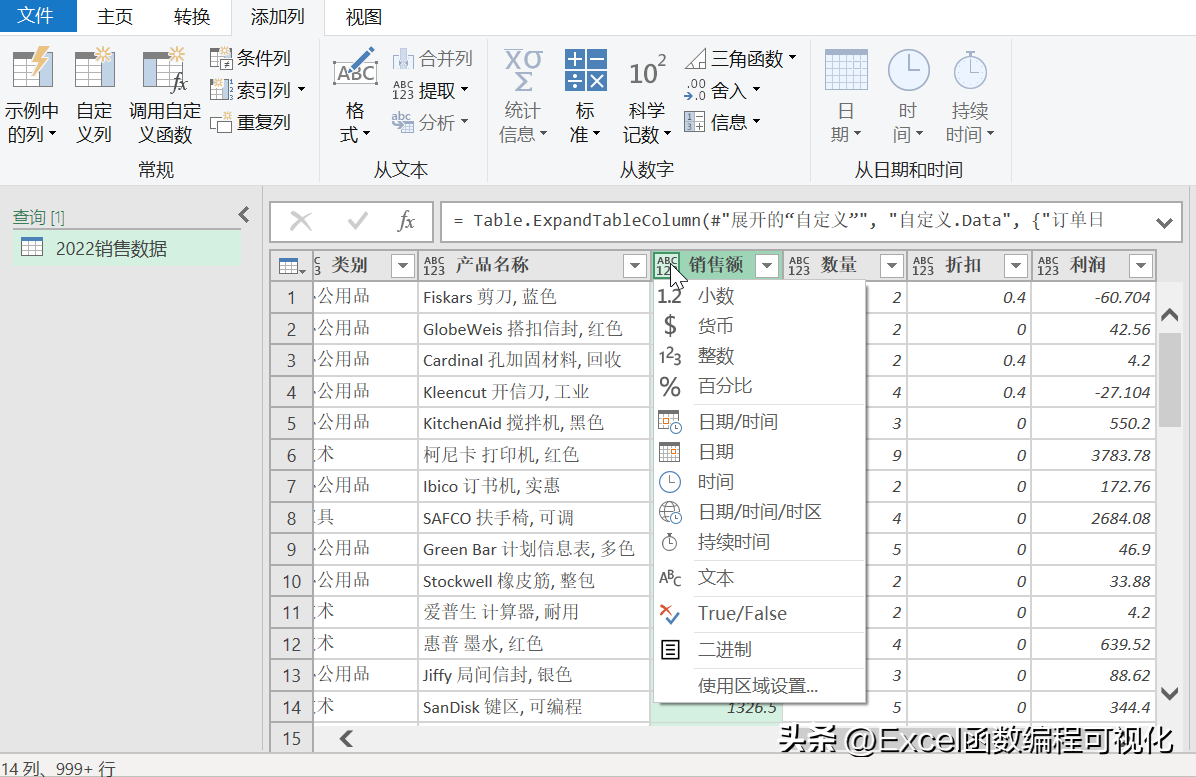Add an 索引列 index column
This screenshot has height=777, width=1196.
[x=250, y=90]
